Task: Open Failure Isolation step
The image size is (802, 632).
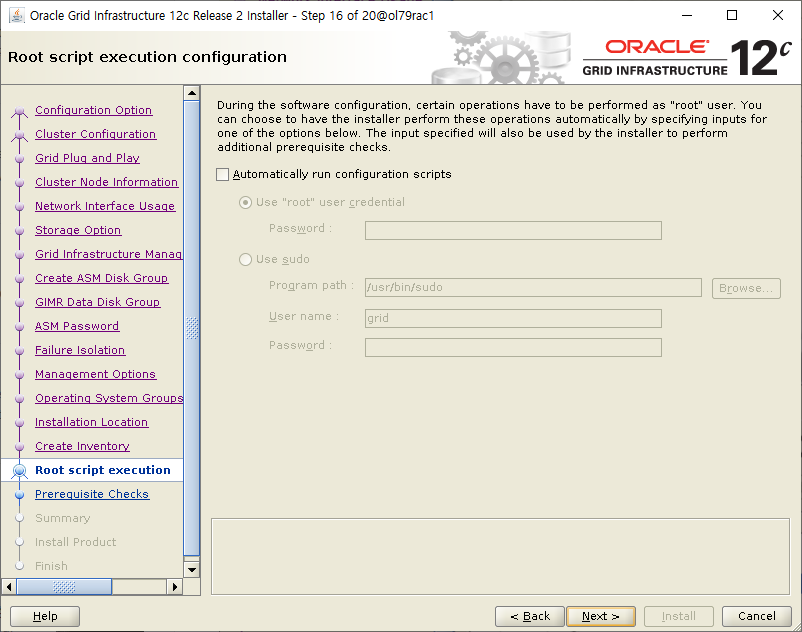Action: [80, 350]
